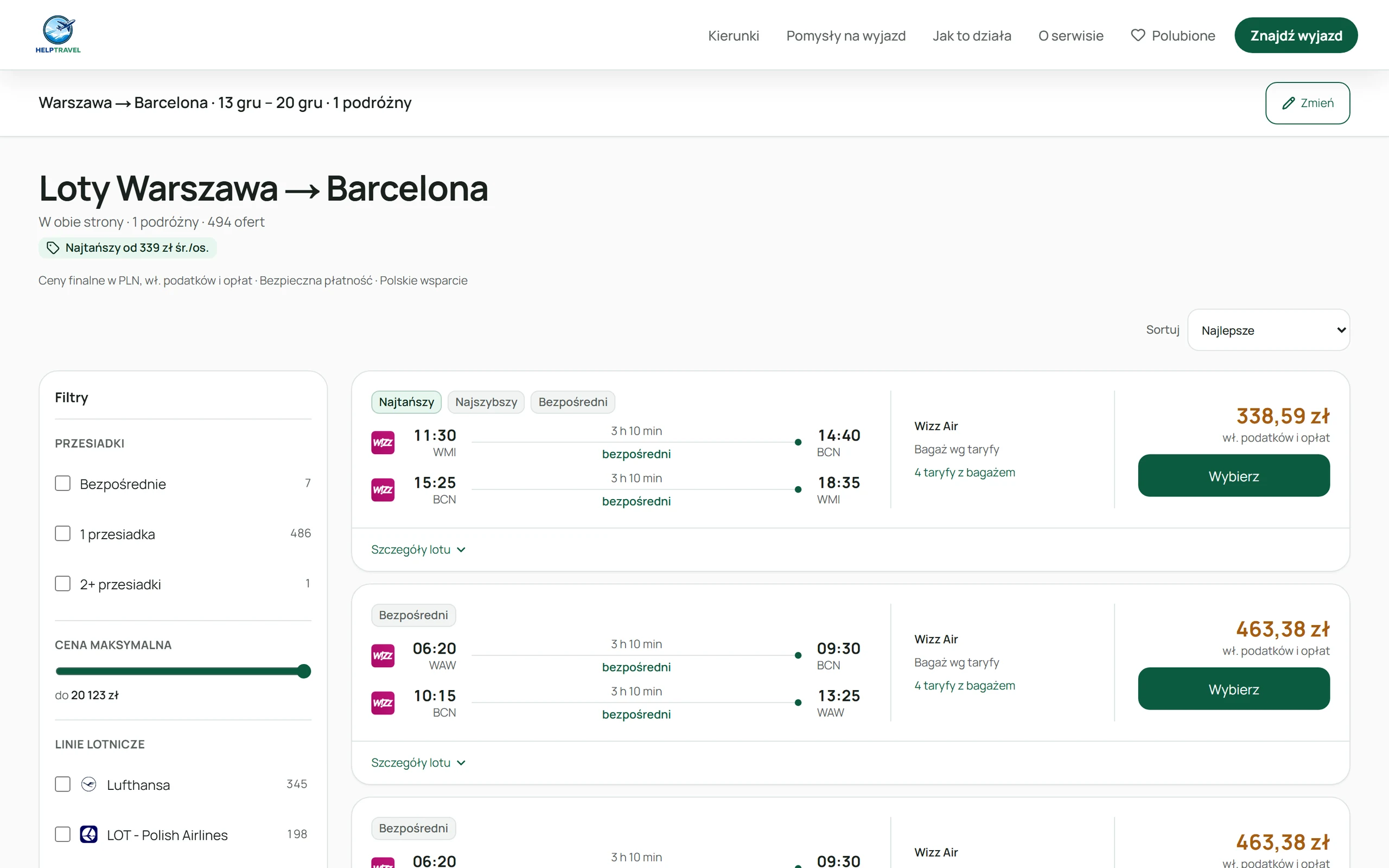This screenshot has width=1389, height=868.
Task: Click the LOT Polish Airlines logo in filters
Action: [88, 834]
